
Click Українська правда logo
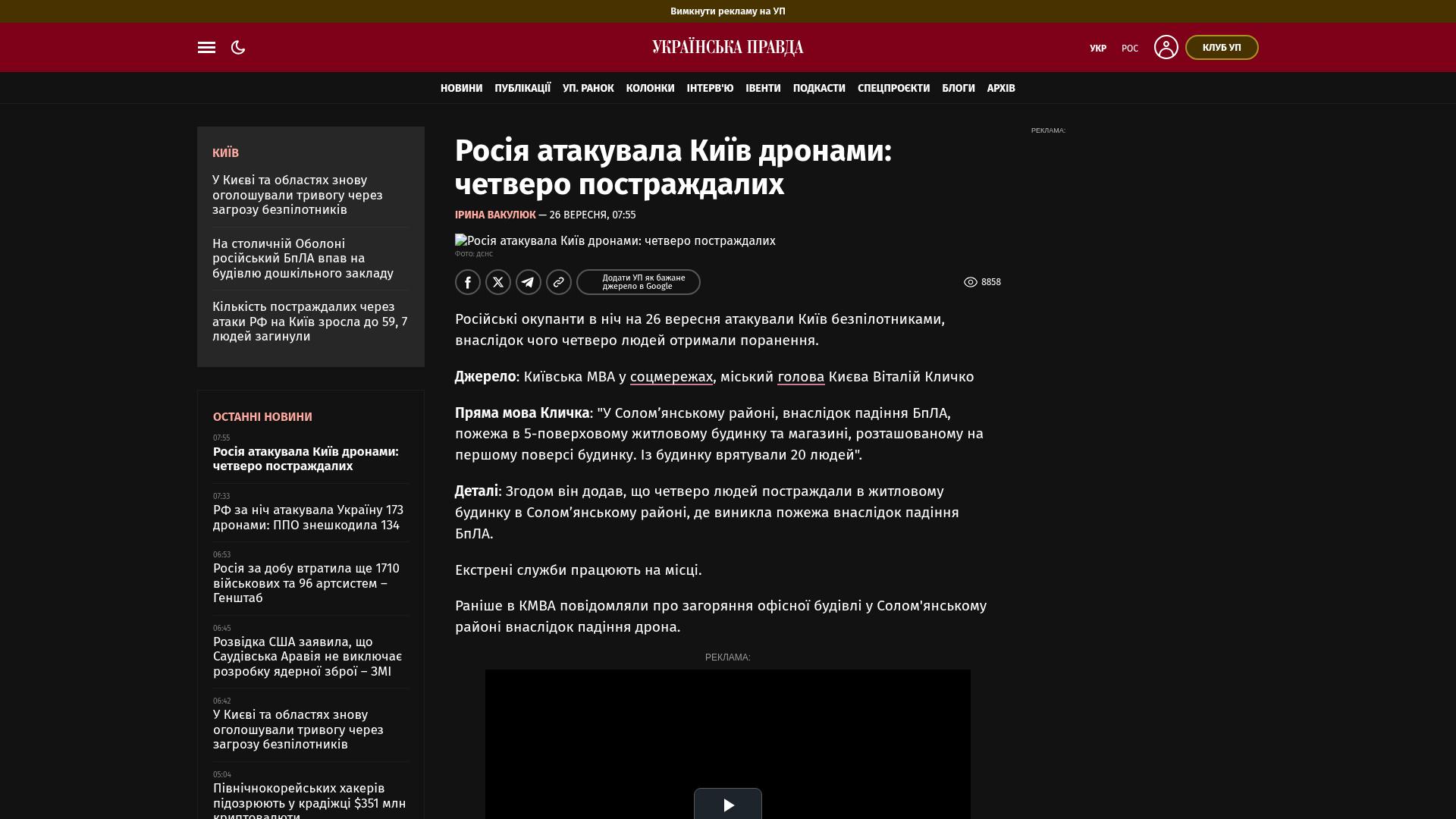point(728,48)
